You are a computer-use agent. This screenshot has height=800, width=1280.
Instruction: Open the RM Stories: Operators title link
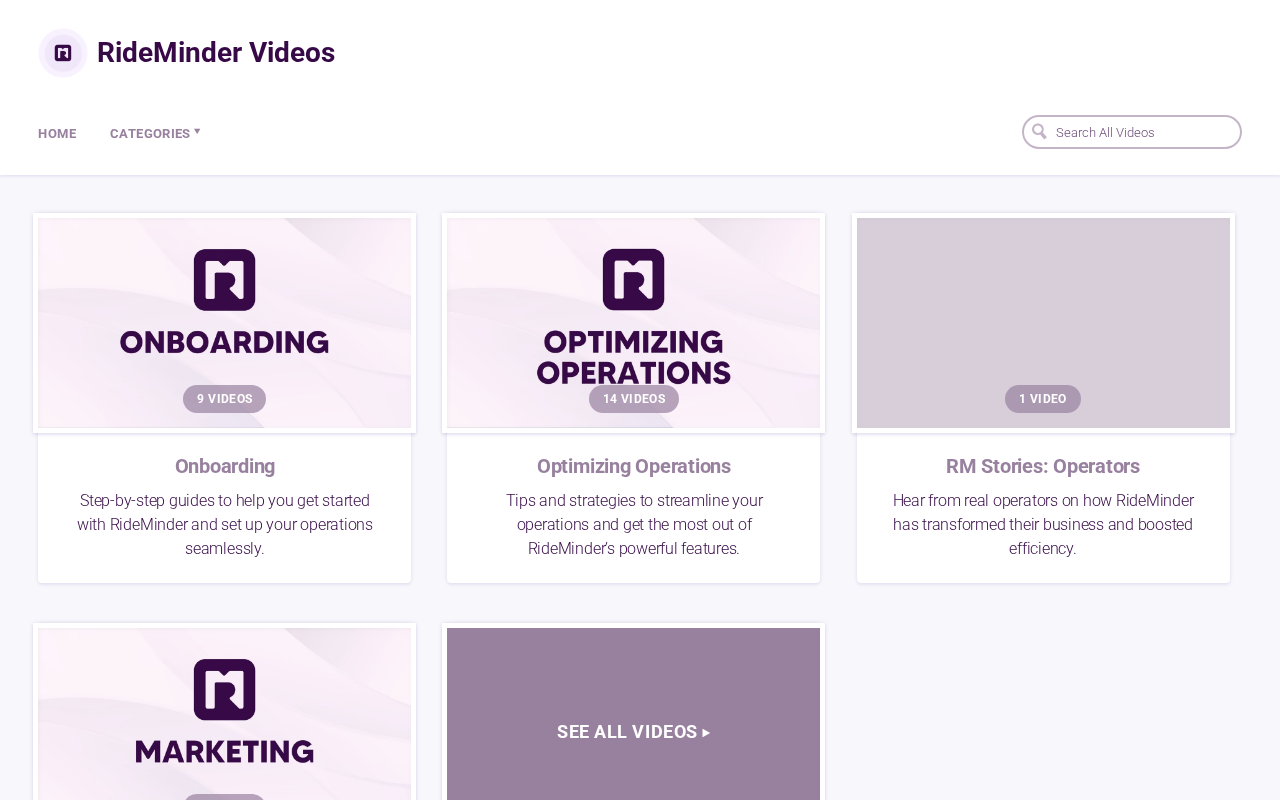(1043, 466)
